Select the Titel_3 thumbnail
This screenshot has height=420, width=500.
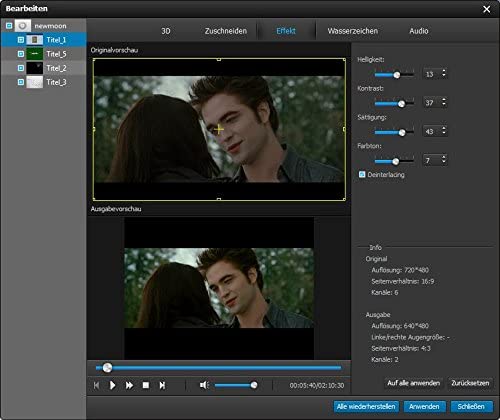pyautogui.click(x=35, y=82)
